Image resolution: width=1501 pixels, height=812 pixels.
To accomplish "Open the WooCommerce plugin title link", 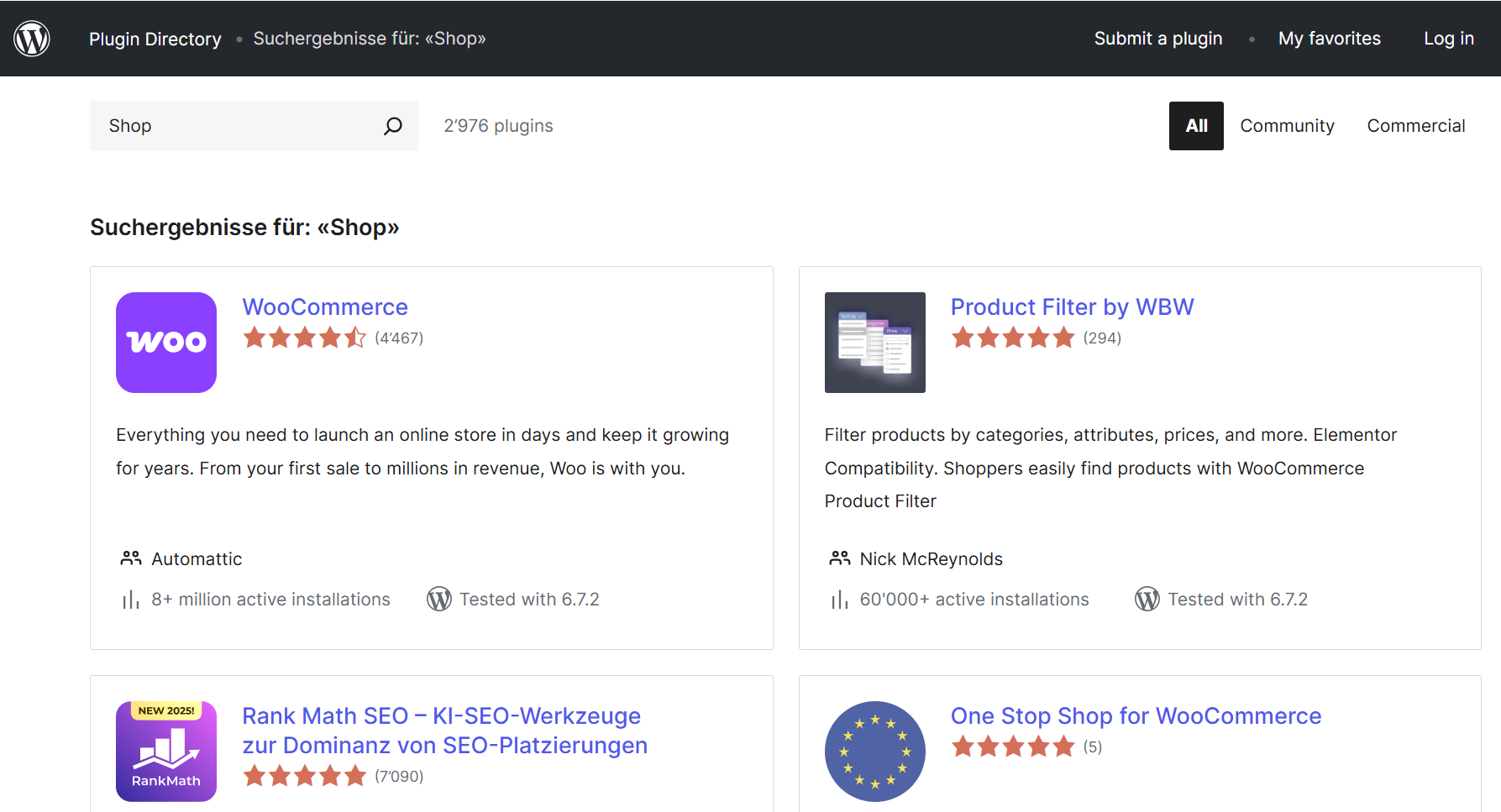I will [325, 307].
